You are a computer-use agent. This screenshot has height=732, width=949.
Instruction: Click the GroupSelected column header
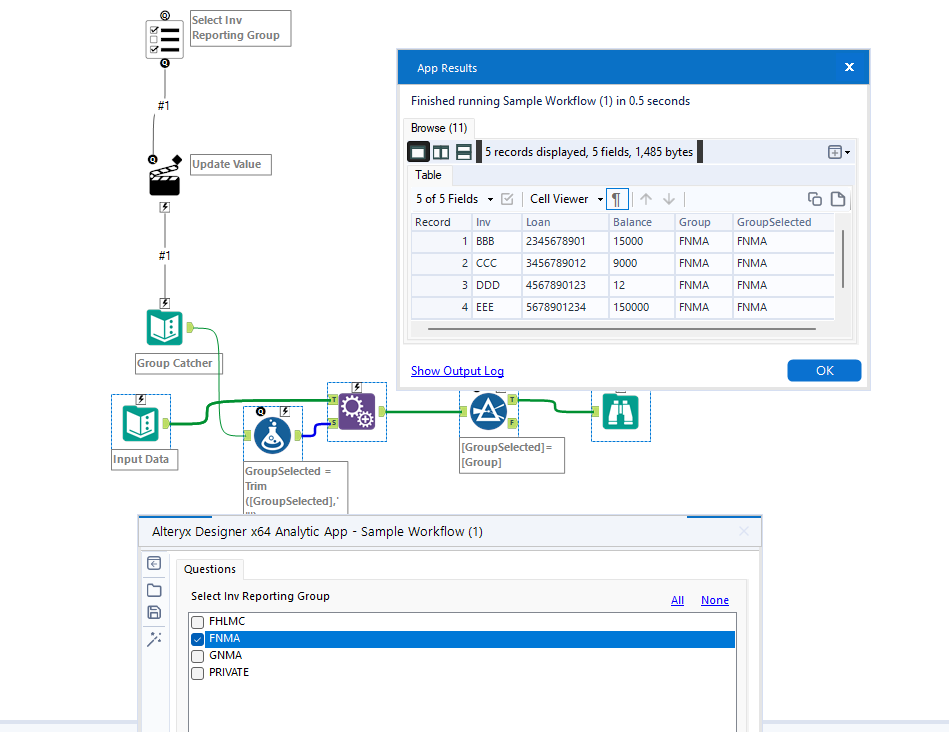[x=783, y=222]
